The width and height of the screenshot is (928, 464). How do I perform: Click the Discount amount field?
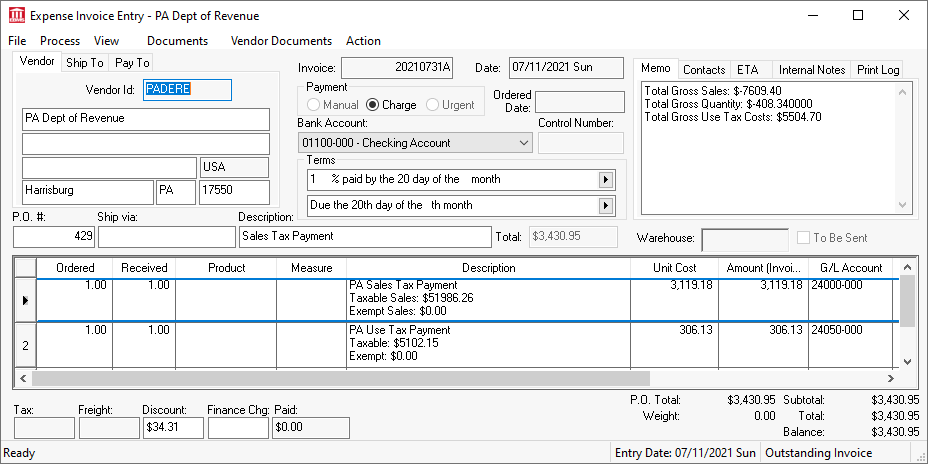pyautogui.click(x=172, y=428)
